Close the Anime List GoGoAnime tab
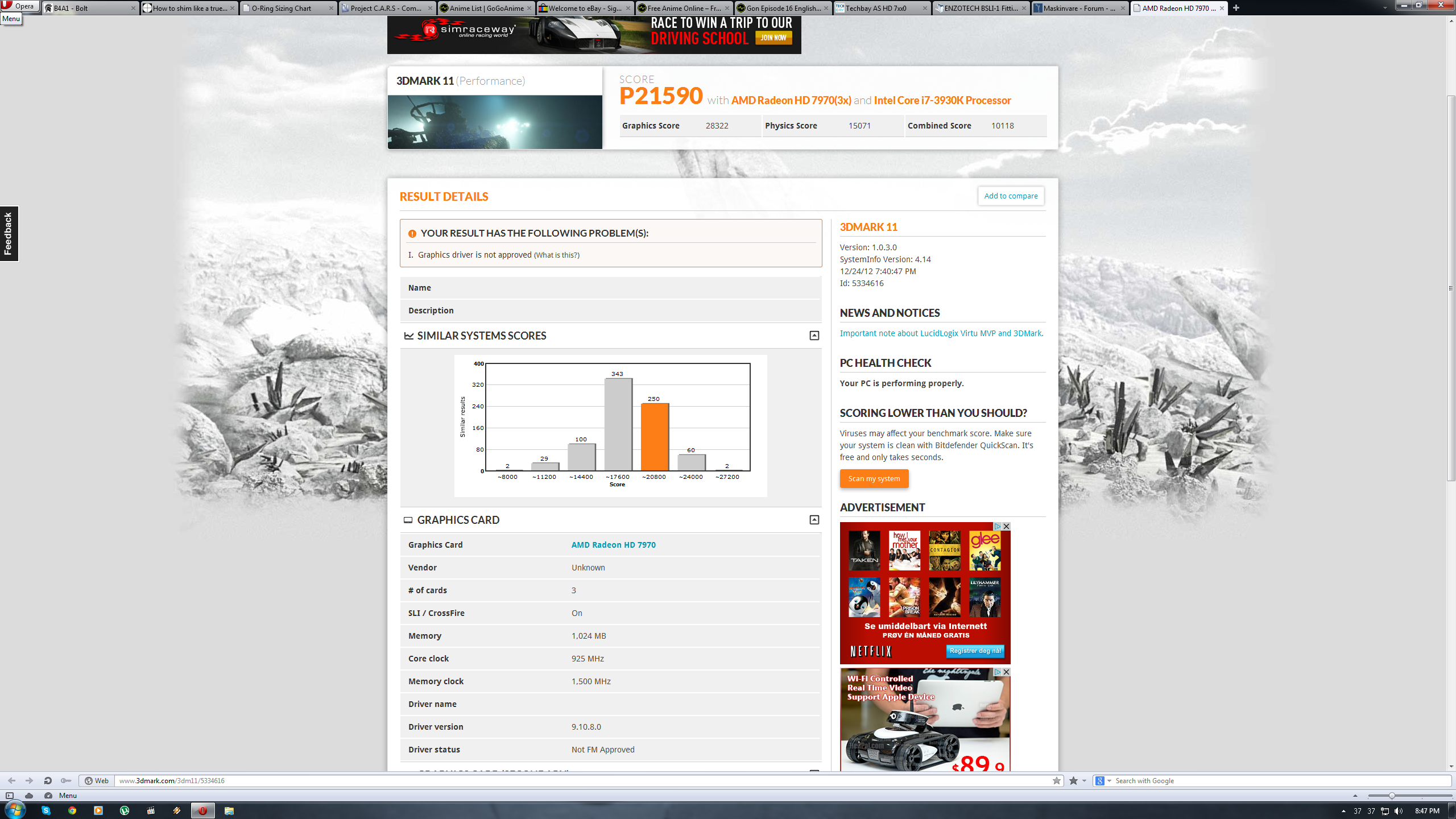The image size is (1456, 819). (529, 8)
